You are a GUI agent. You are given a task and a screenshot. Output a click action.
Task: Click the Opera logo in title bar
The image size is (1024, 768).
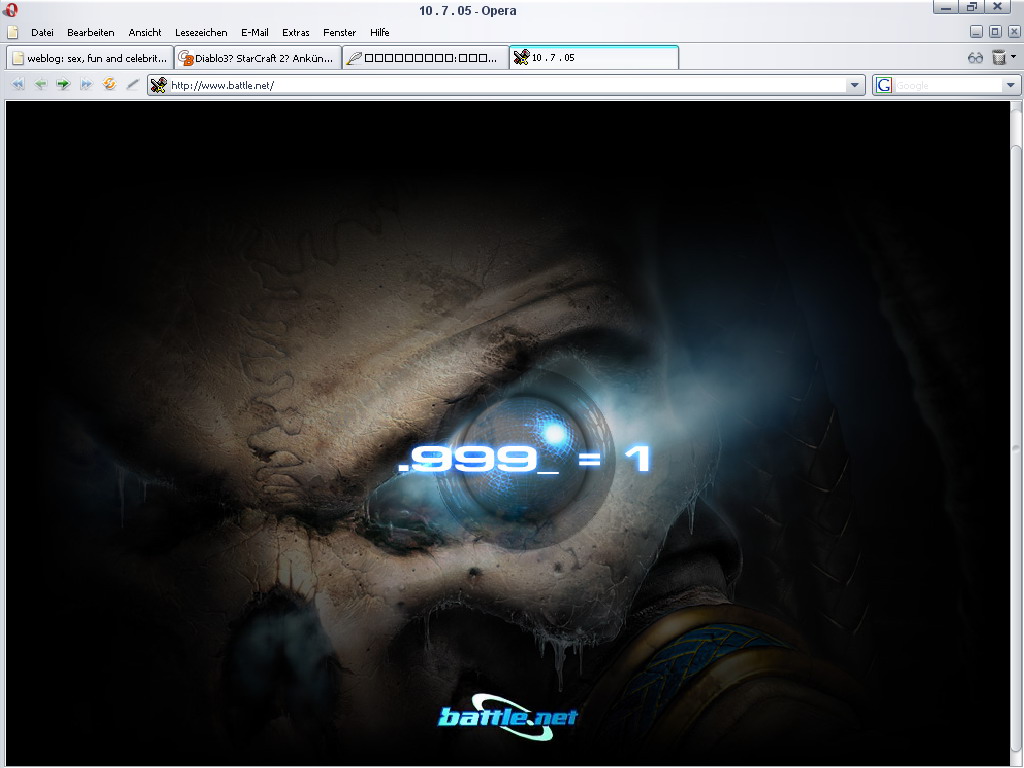[x=10, y=9]
